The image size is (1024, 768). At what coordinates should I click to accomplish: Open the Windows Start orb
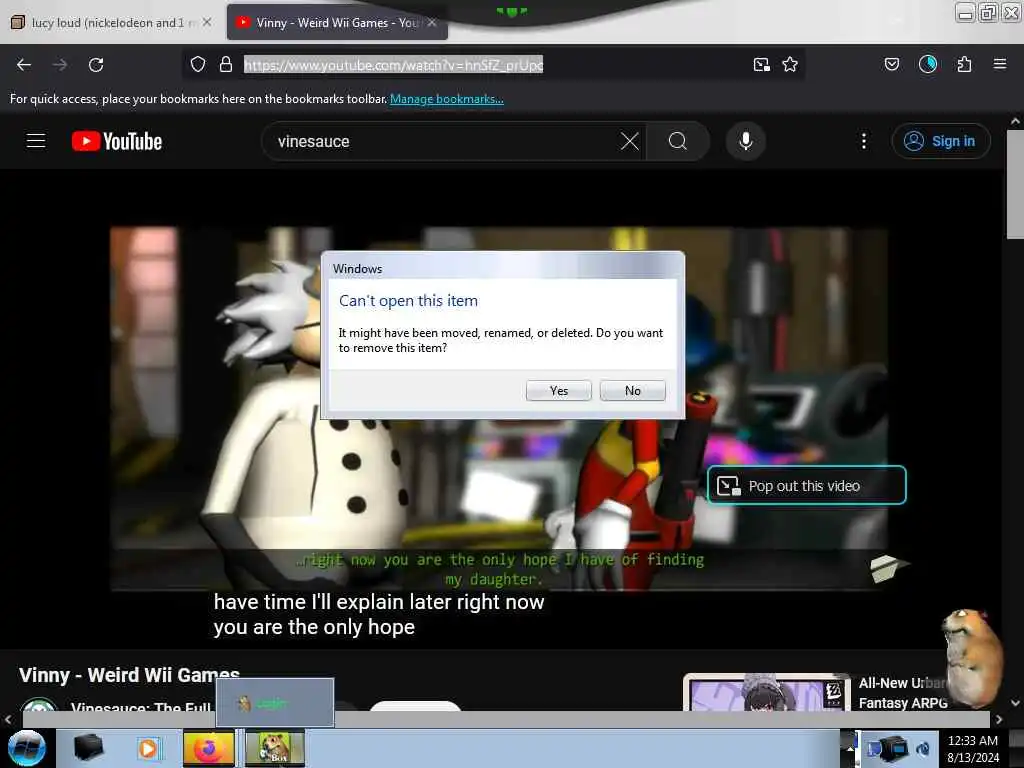[27, 748]
